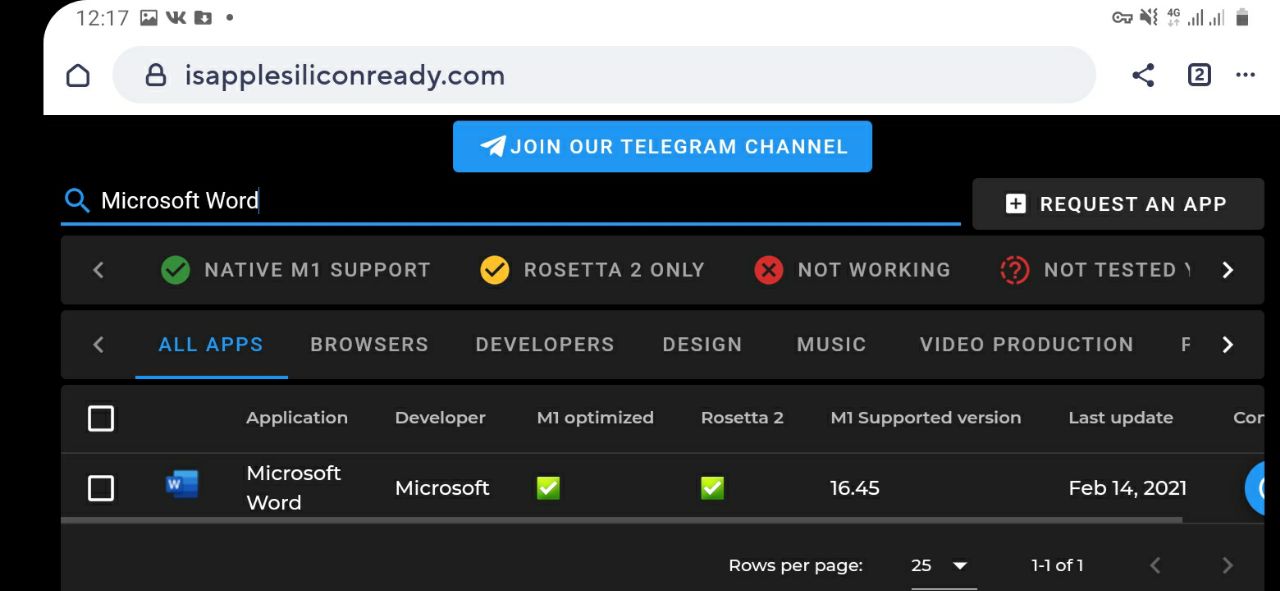Sort by the Rosetta 2 column header

742,418
